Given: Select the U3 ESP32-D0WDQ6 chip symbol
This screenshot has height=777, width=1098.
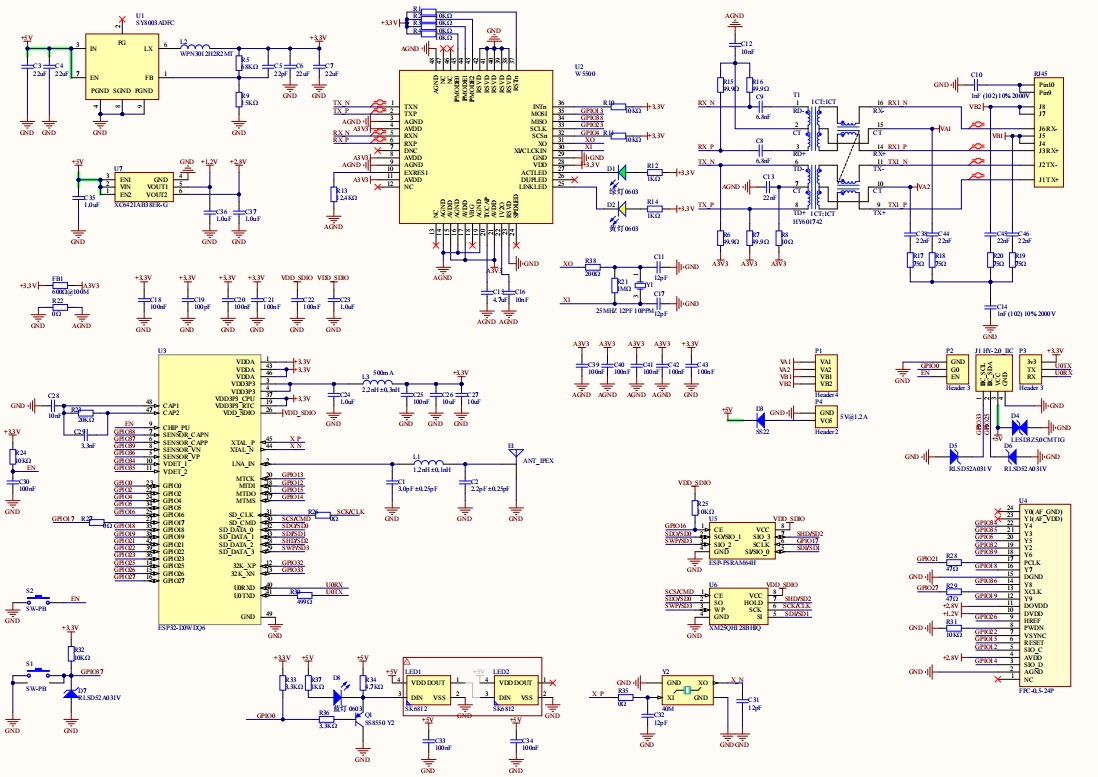Looking at the screenshot, I should (x=208, y=488).
